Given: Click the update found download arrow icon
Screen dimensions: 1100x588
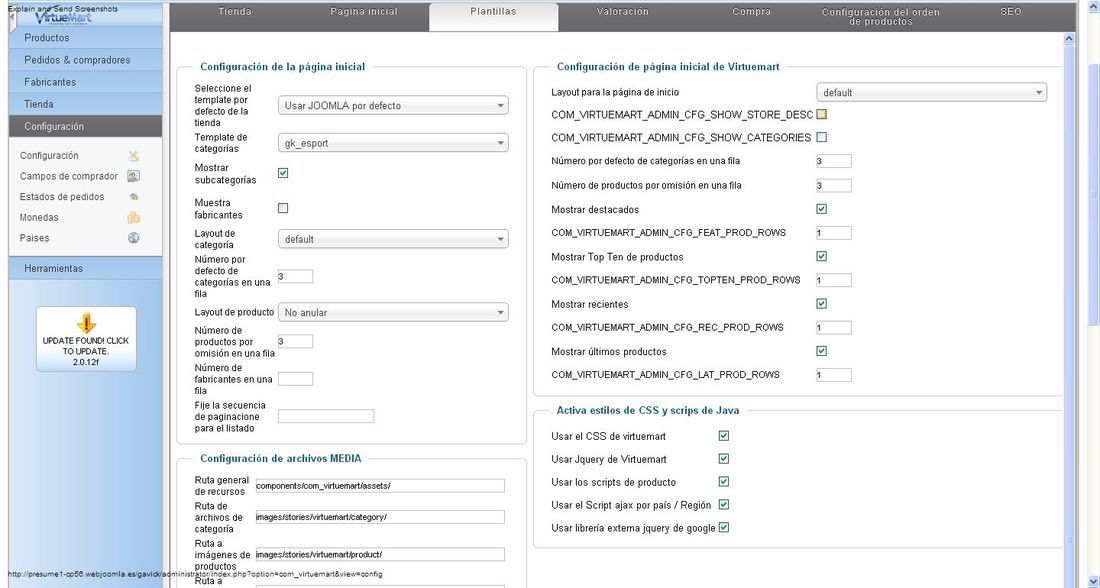Looking at the screenshot, I should click(86, 323).
